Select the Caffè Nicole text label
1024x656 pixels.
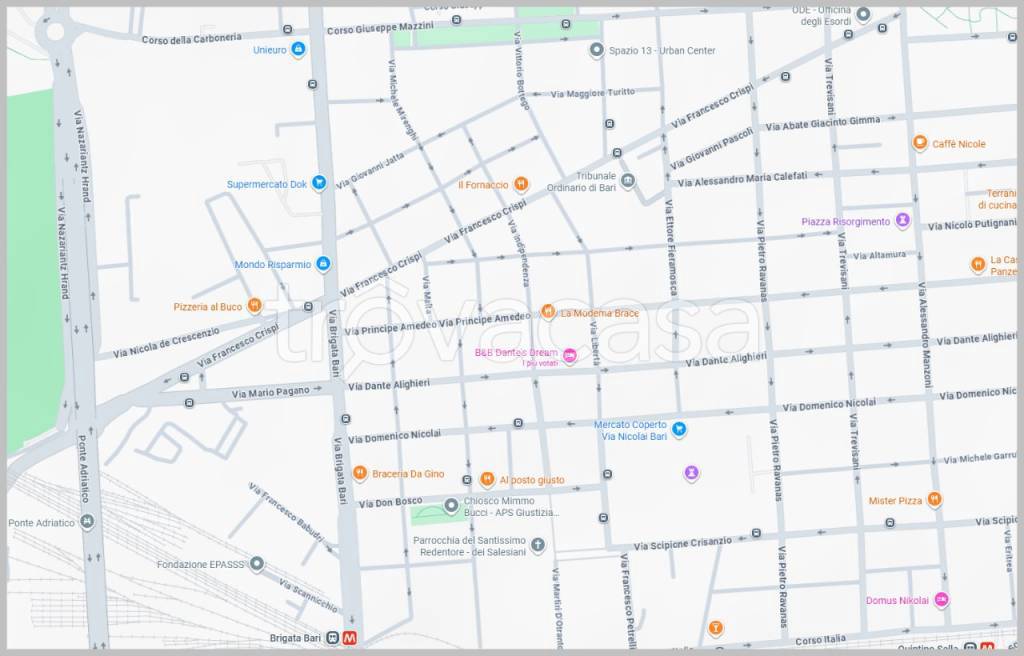coord(959,144)
